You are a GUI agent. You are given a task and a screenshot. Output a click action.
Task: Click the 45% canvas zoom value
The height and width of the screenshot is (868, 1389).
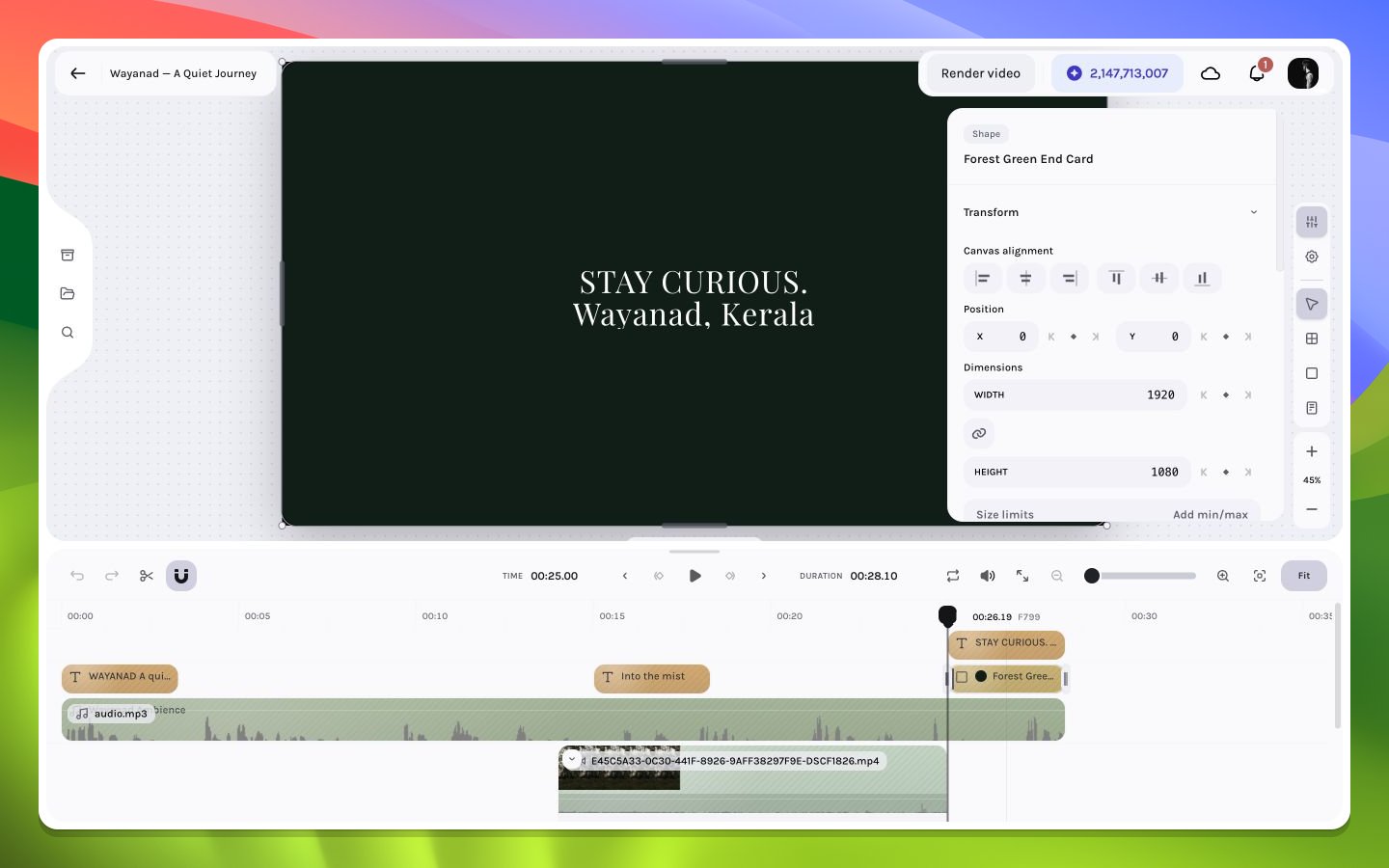(1312, 480)
